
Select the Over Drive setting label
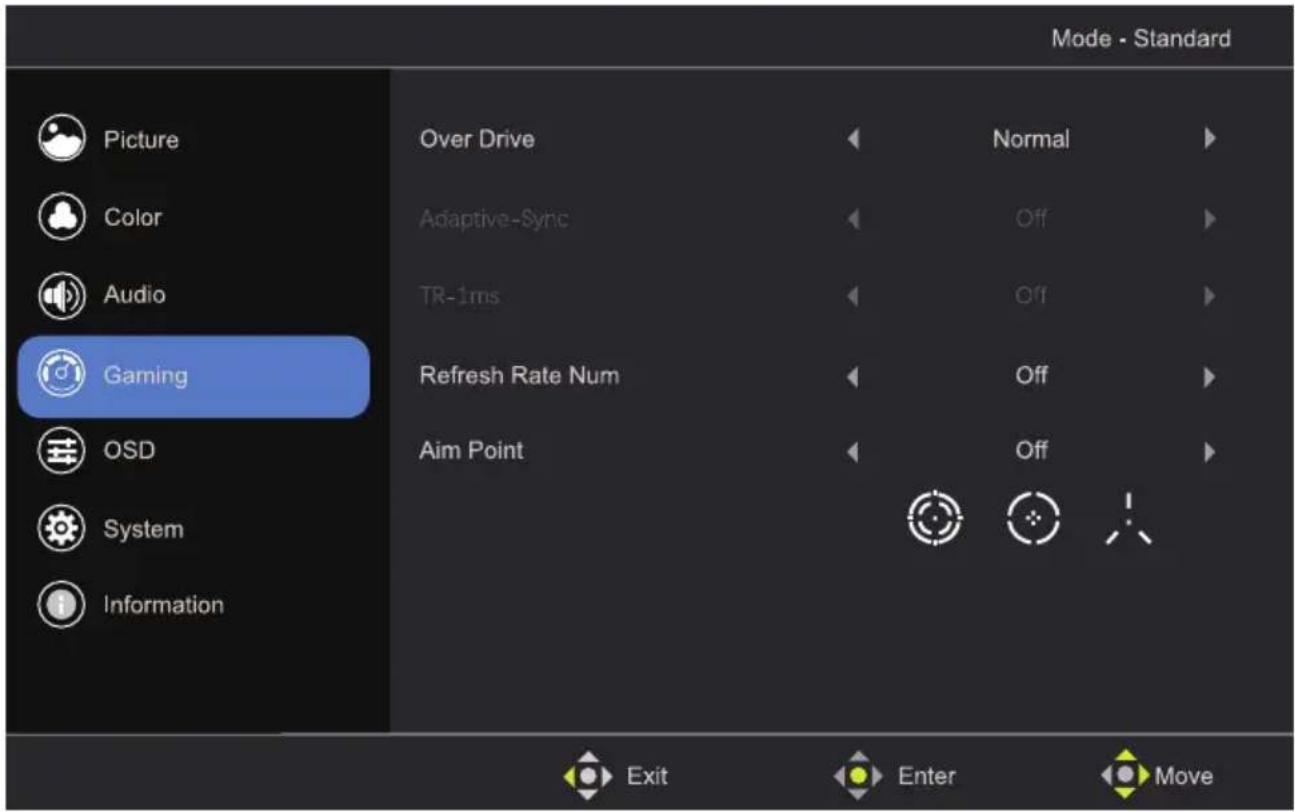click(x=477, y=139)
